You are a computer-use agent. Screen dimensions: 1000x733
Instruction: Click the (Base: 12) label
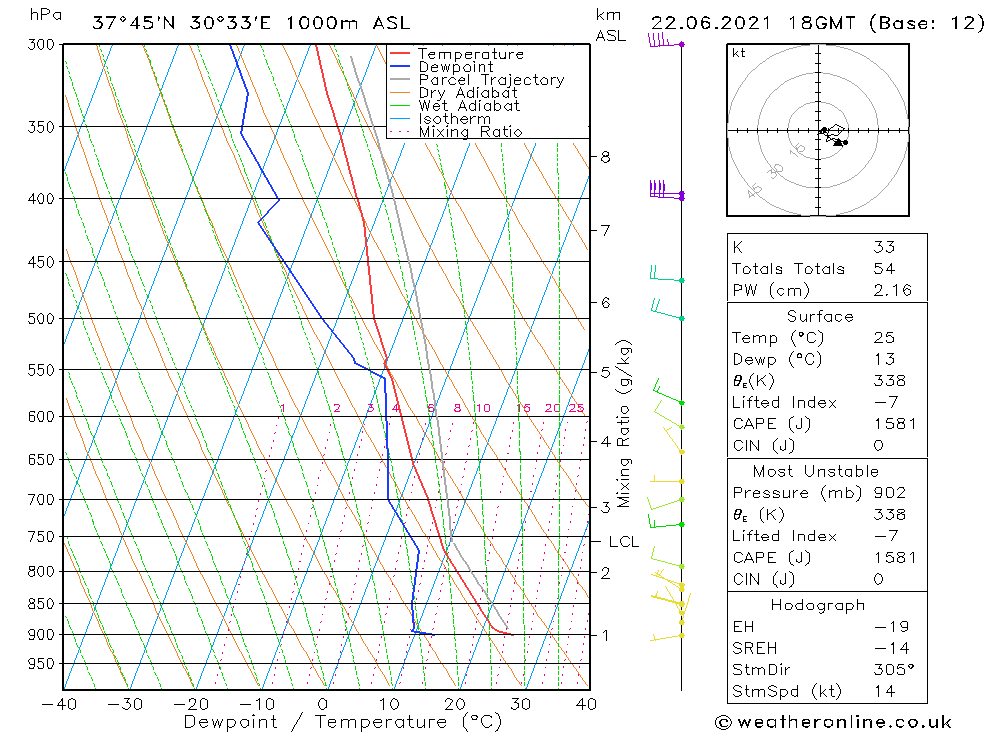coord(927,24)
